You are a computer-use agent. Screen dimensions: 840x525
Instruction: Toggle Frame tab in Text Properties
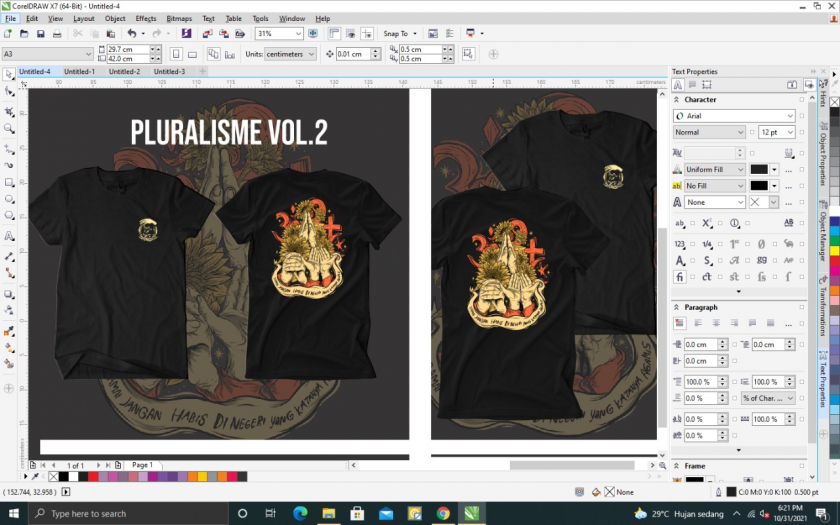pos(707,85)
